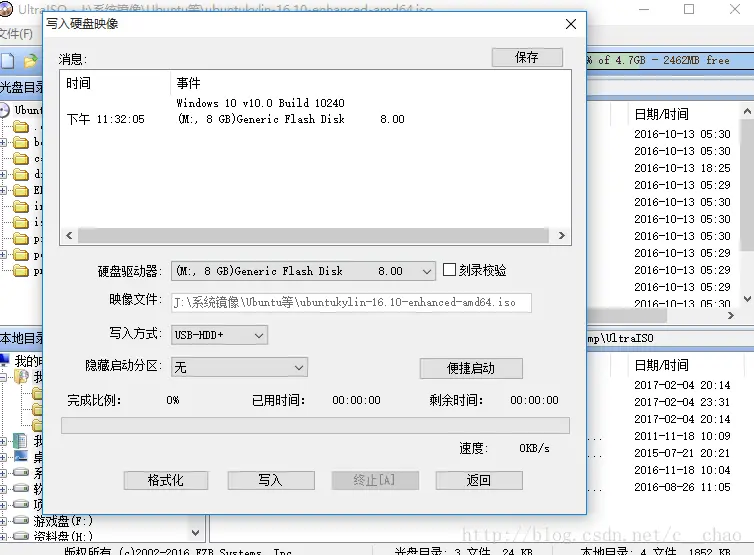Select the 2015-07-21 20:21 local file row
Screen dimensions: 754x555
682,453
